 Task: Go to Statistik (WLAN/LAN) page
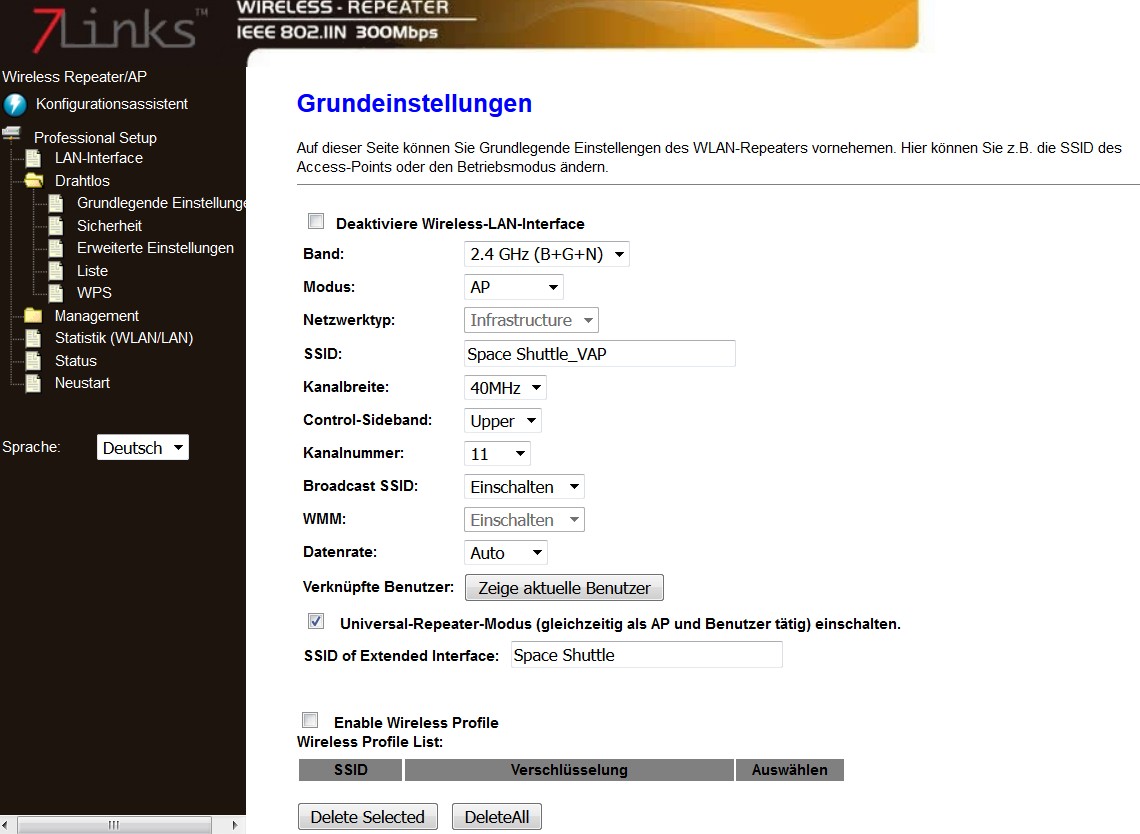(123, 338)
